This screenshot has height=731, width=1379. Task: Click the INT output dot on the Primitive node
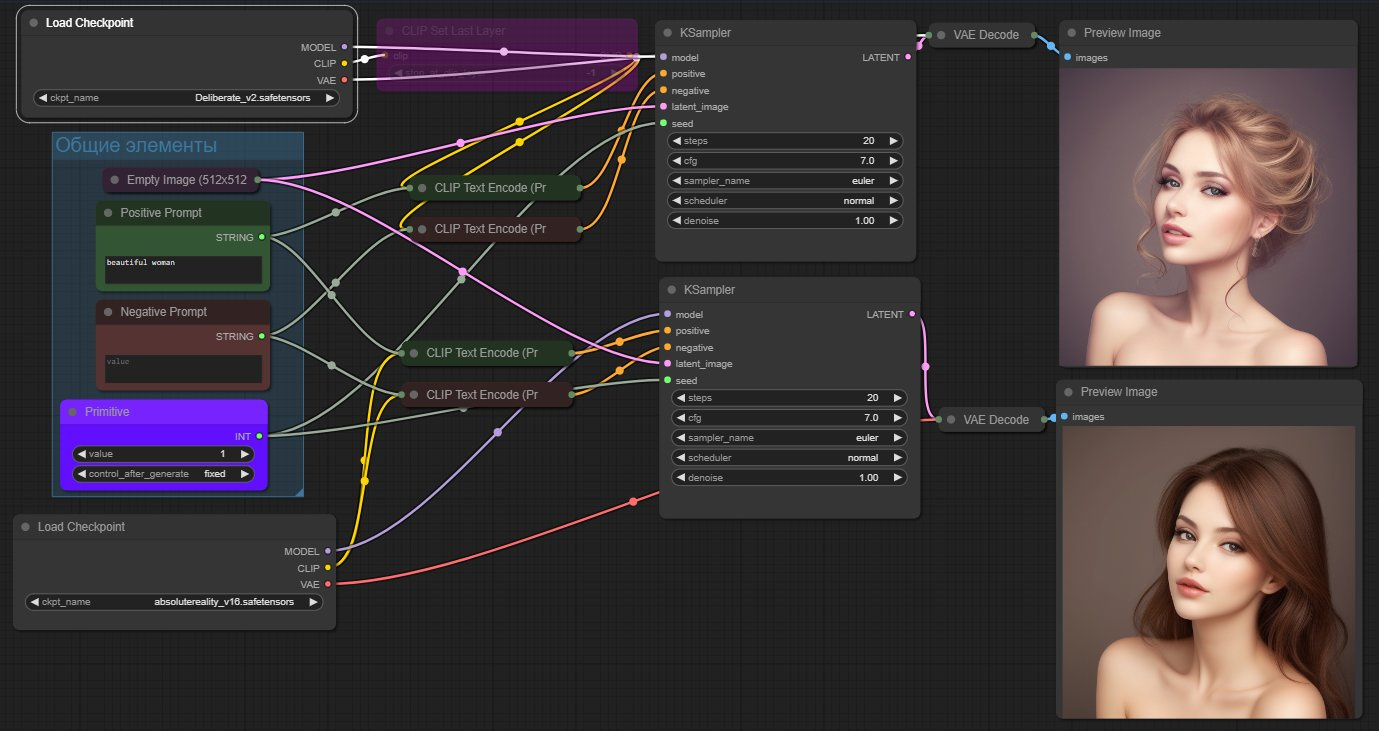pyautogui.click(x=258, y=436)
